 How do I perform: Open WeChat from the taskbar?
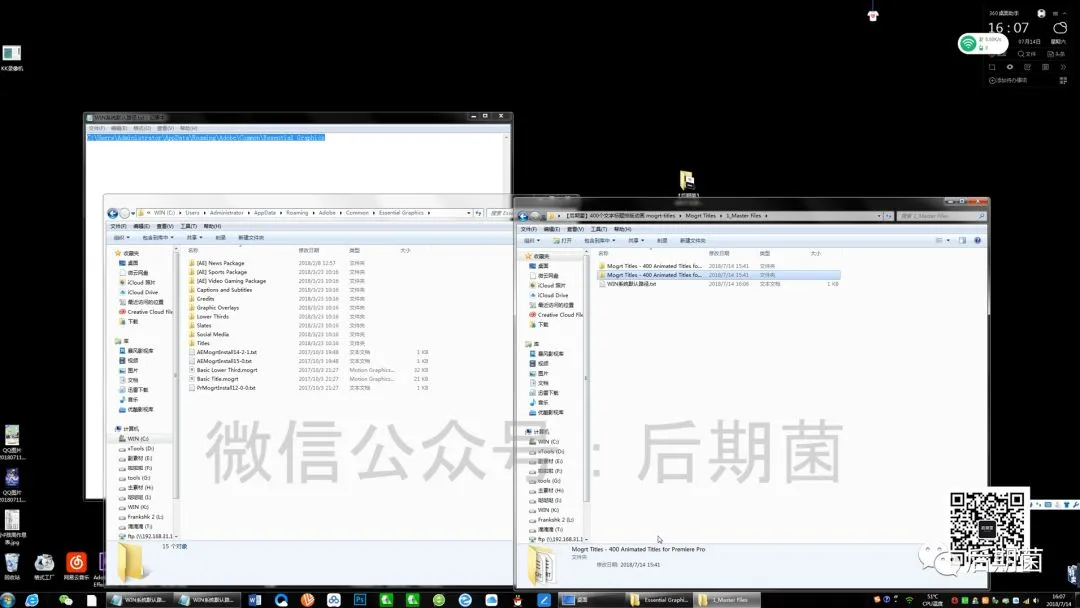65,600
